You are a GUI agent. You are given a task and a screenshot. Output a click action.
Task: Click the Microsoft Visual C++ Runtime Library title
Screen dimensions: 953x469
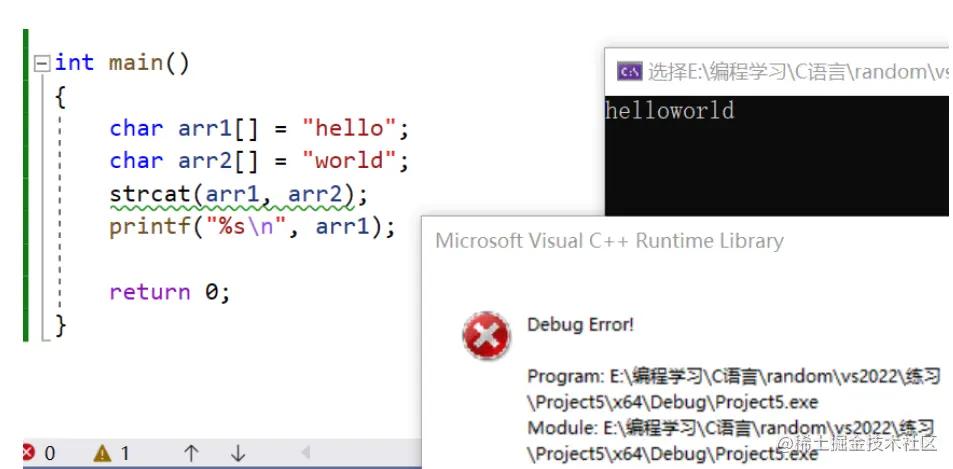610,241
